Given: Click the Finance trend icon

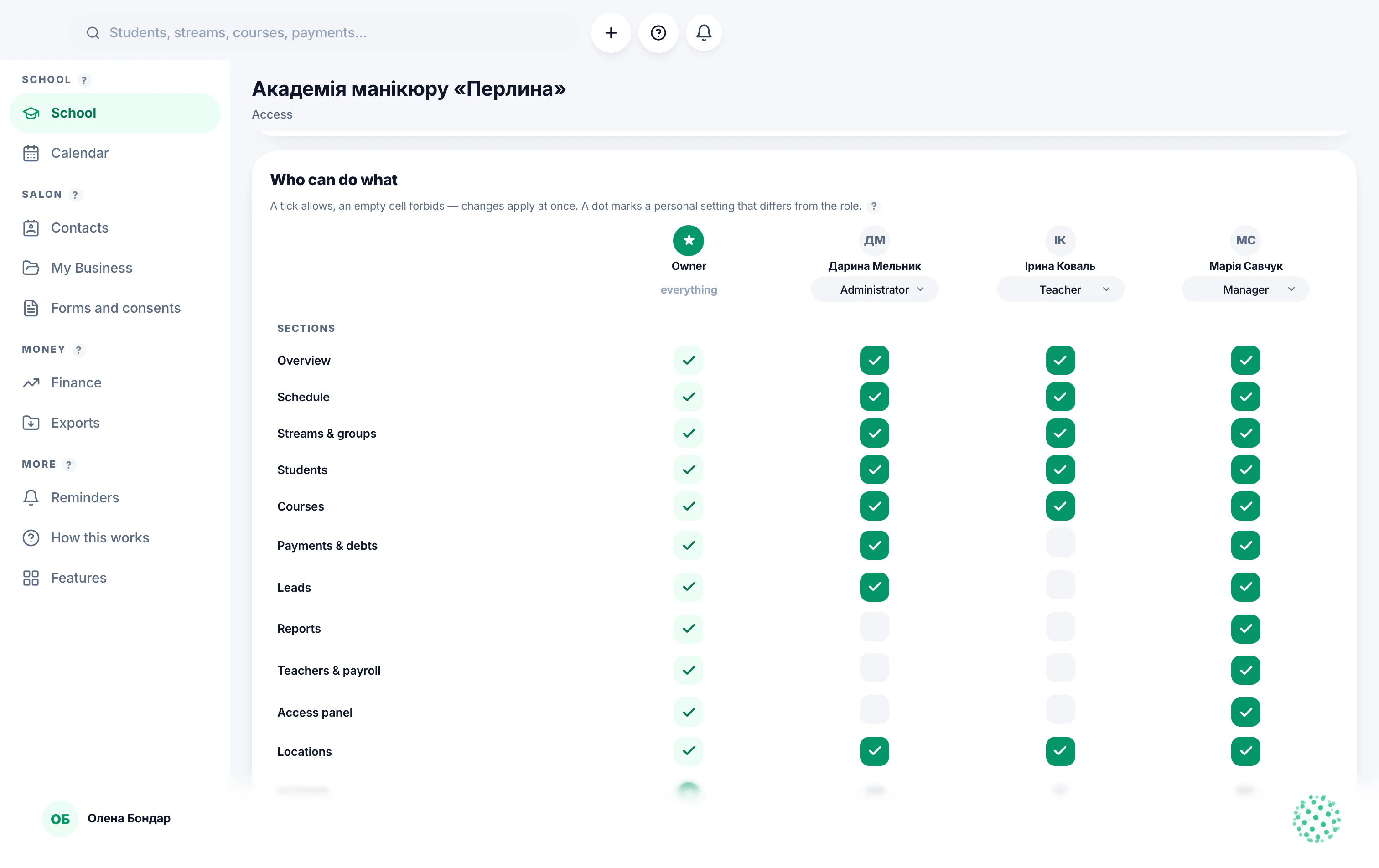Looking at the screenshot, I should coord(31,382).
